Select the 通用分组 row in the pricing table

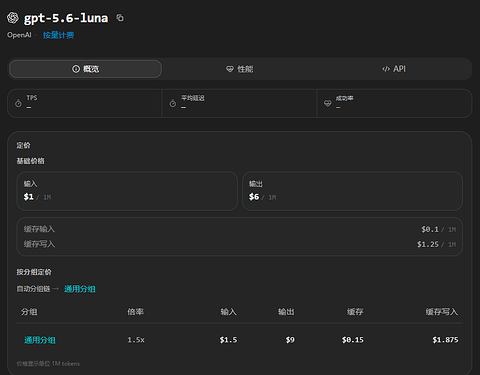click(240, 340)
